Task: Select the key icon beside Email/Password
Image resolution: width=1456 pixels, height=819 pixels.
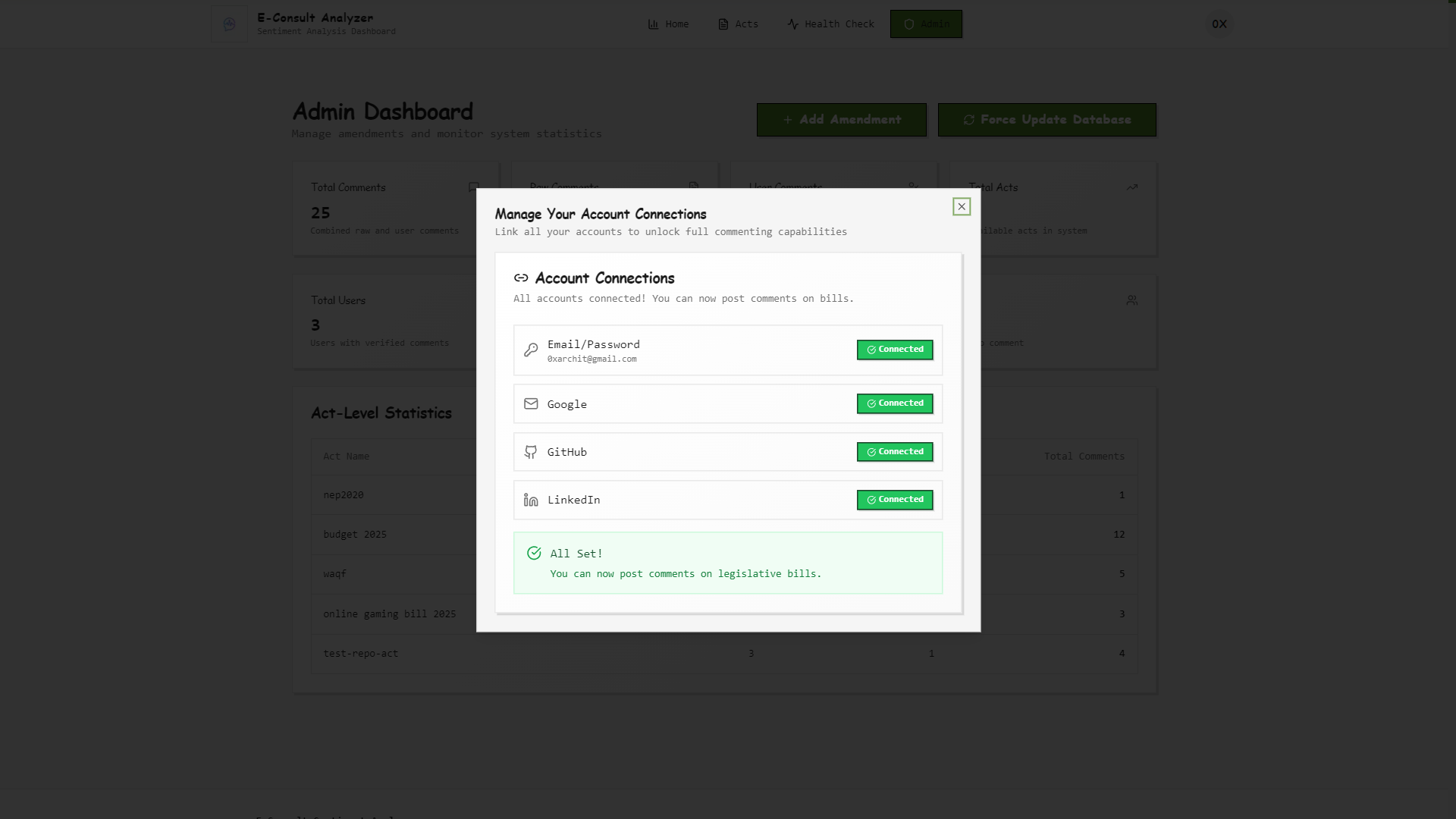Action: coord(530,350)
